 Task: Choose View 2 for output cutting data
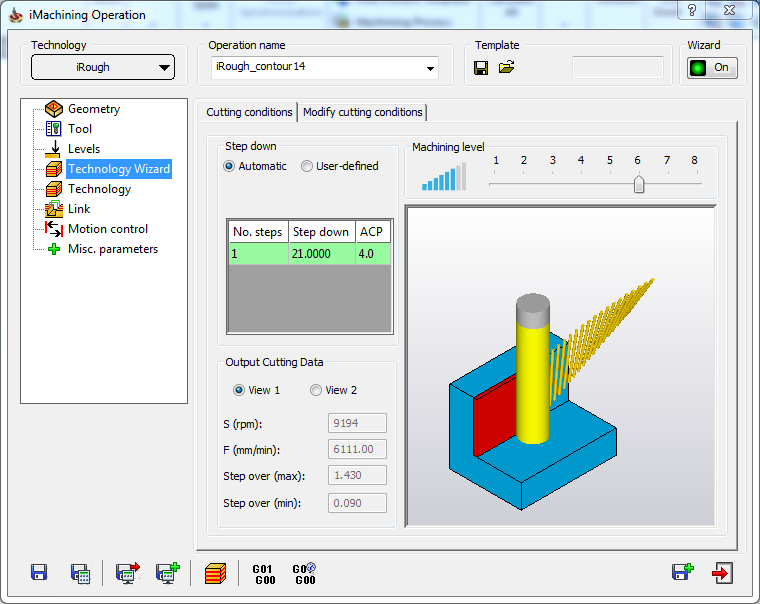(333, 390)
